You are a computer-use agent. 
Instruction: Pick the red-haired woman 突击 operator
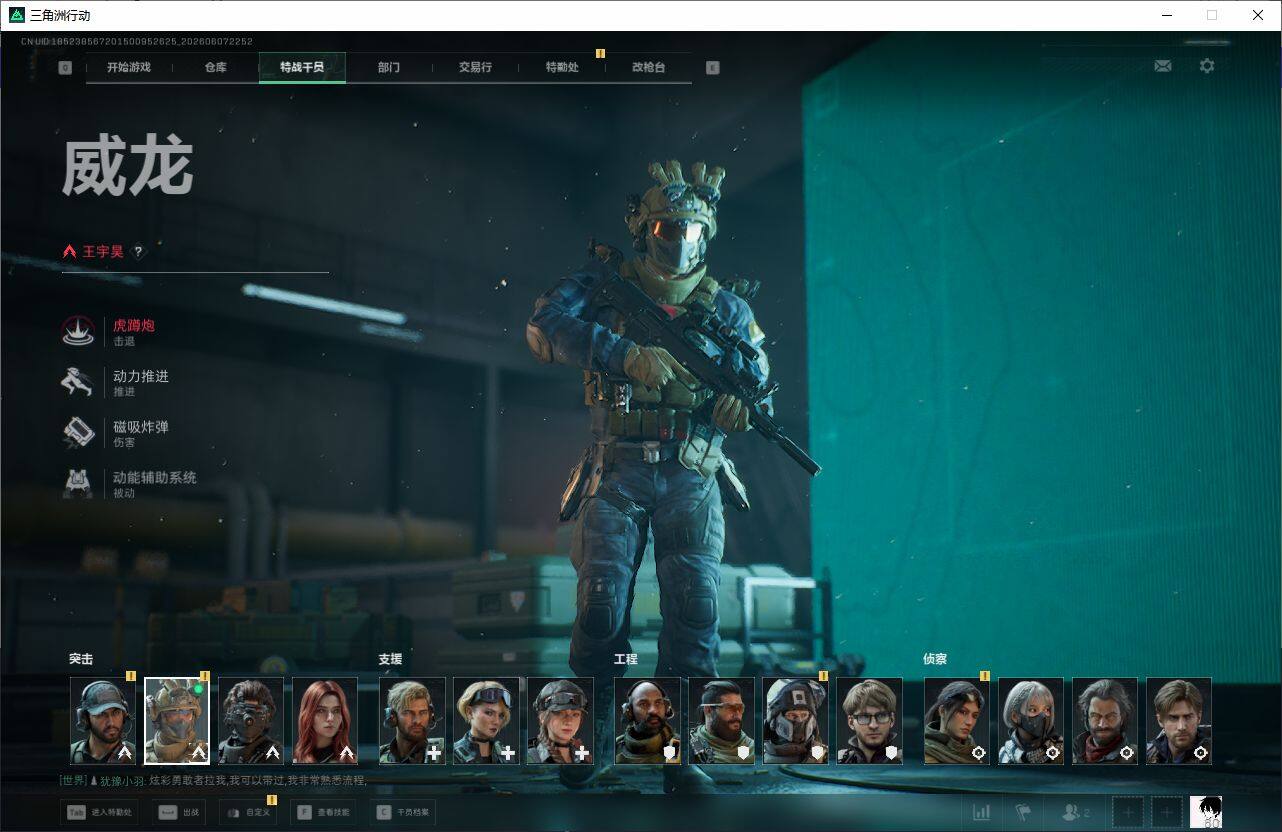tap(325, 721)
